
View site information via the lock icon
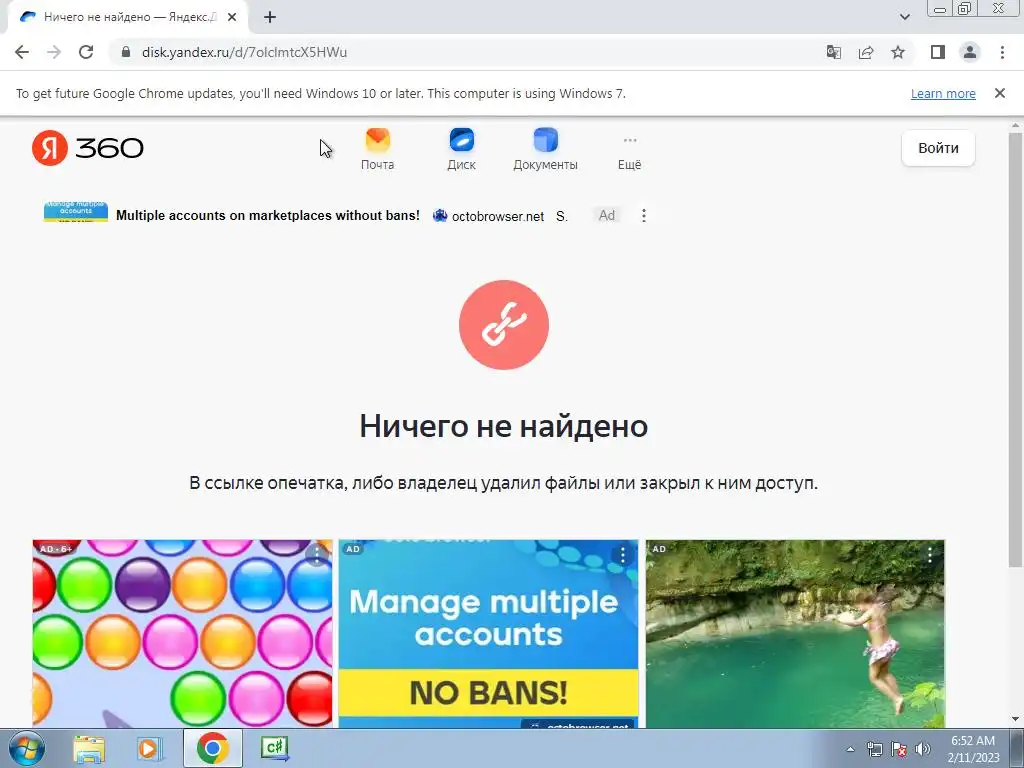[x=126, y=52]
